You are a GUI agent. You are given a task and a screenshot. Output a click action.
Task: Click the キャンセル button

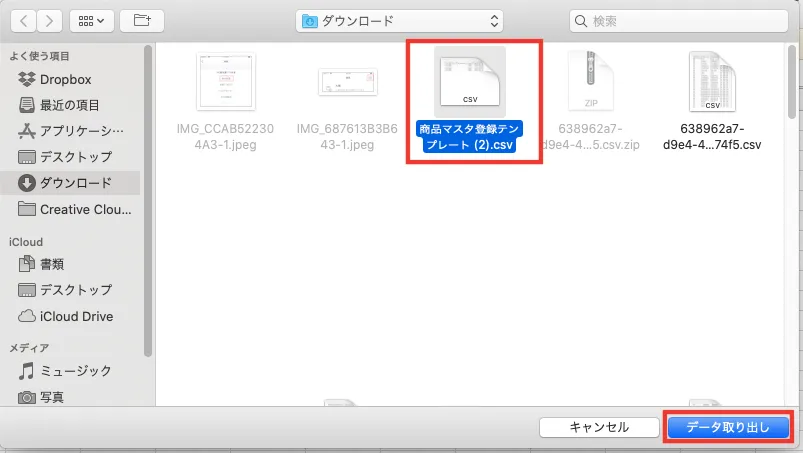click(599, 427)
